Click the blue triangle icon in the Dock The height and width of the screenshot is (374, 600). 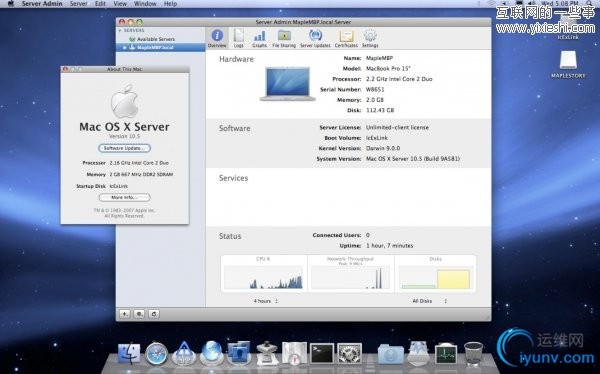click(184, 353)
